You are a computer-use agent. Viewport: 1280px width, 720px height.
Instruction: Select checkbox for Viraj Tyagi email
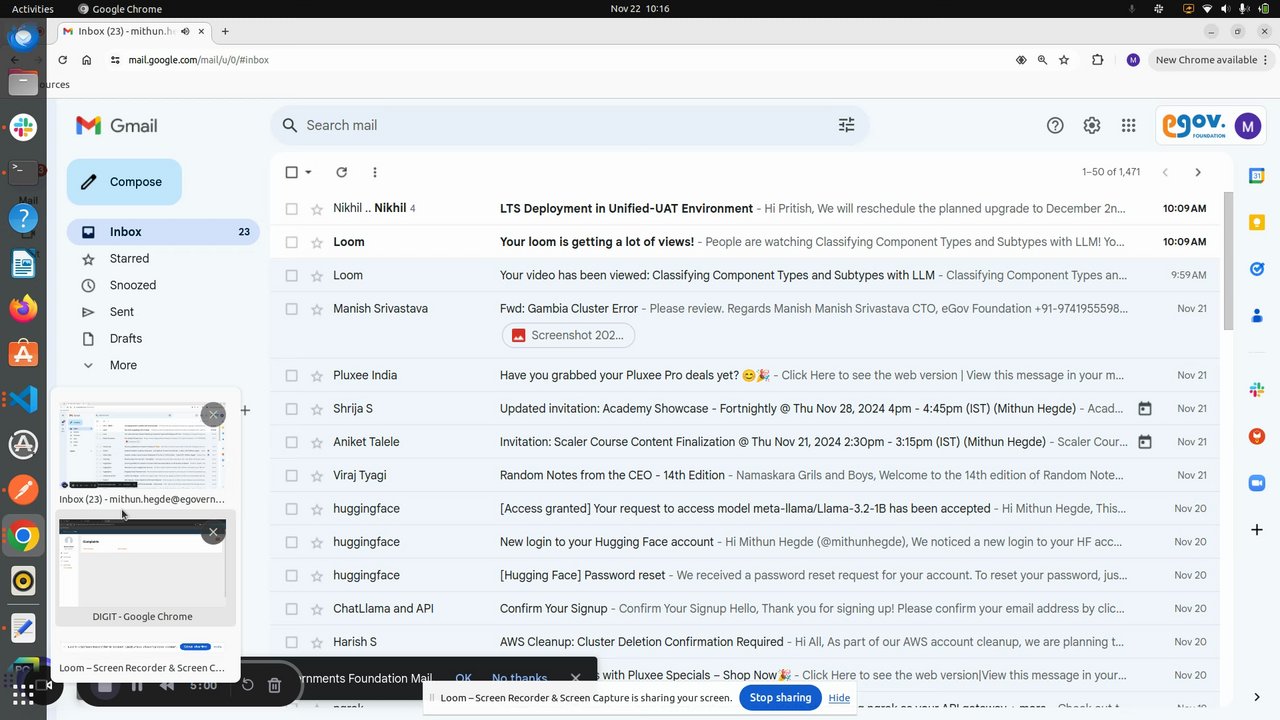(291, 476)
